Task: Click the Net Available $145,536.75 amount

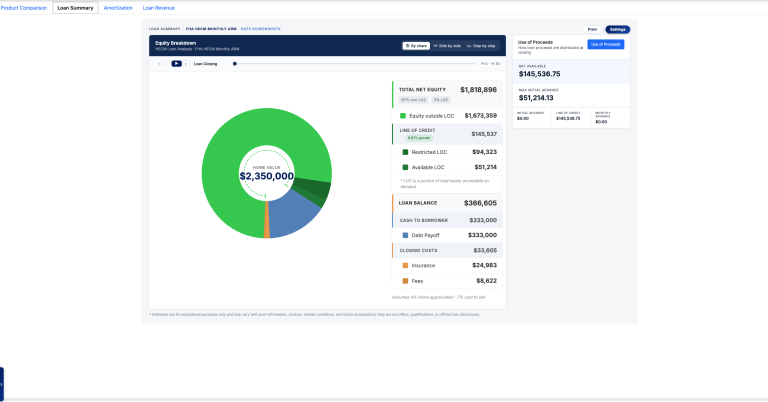Action: pyautogui.click(x=539, y=74)
